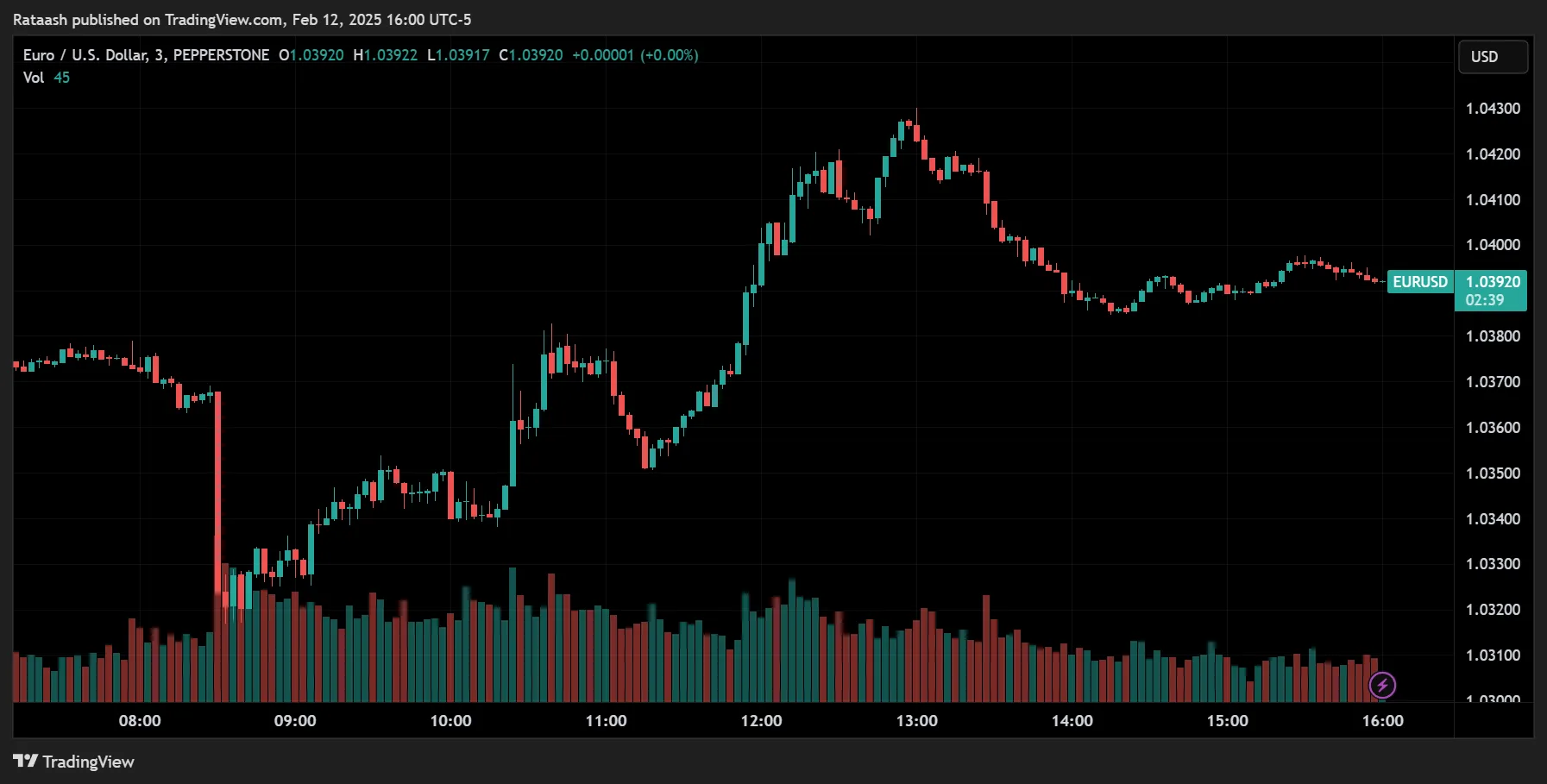Select the 16:00 time axis label
This screenshot has height=784, width=1547.
[1384, 721]
